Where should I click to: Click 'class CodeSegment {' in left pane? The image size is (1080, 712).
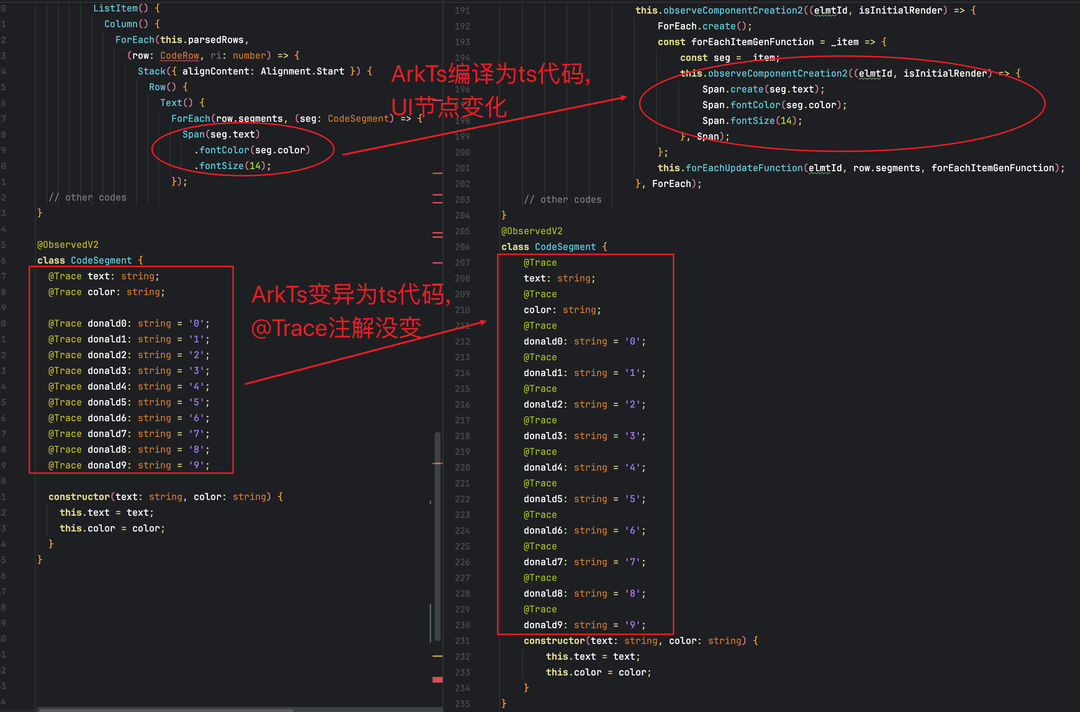point(90,260)
